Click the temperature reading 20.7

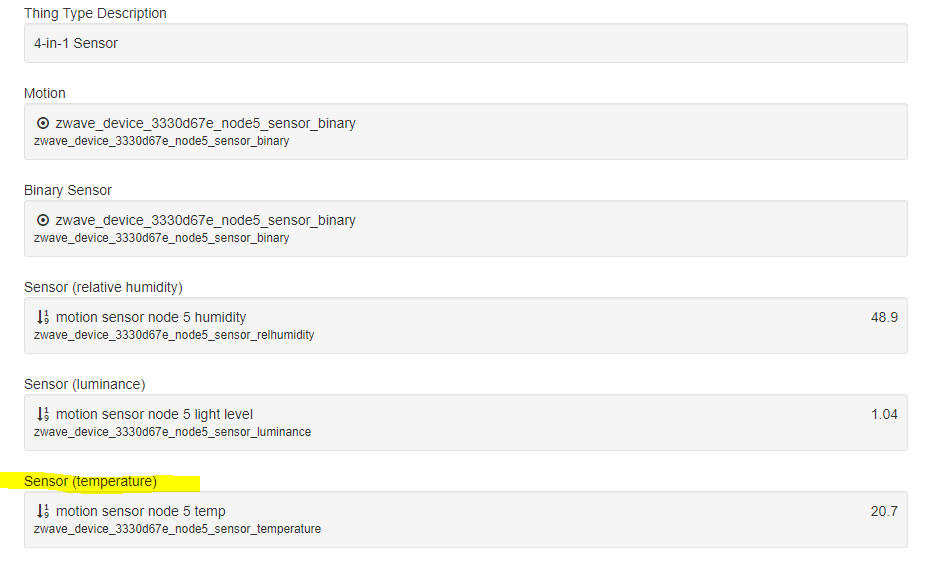click(884, 511)
